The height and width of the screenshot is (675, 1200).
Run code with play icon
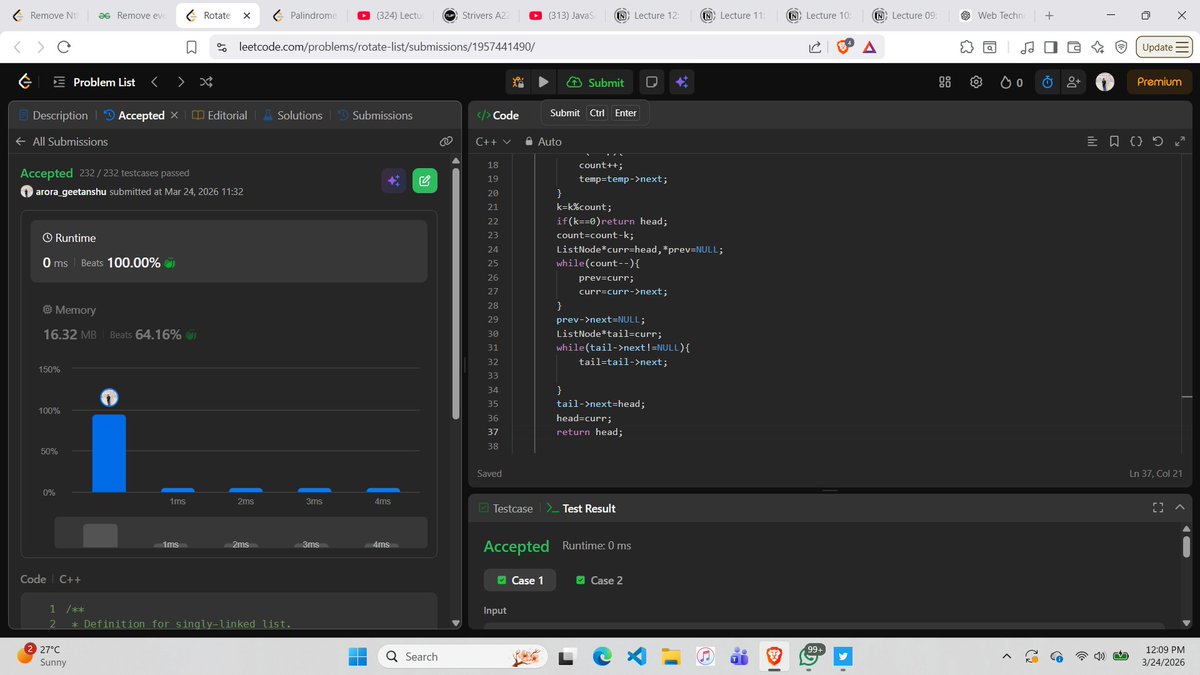tap(543, 82)
